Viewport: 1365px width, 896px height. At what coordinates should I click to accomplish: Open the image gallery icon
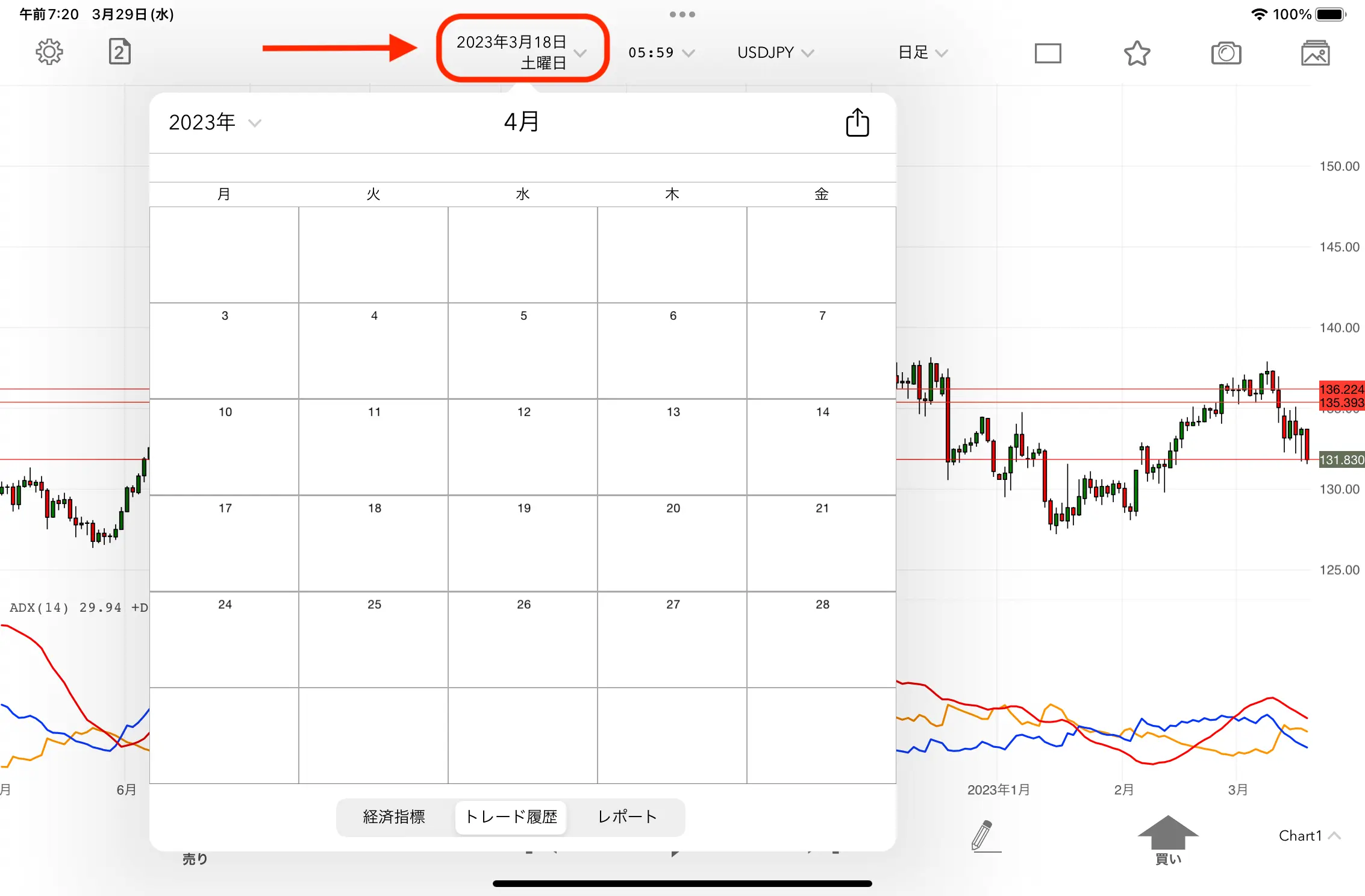[x=1316, y=53]
